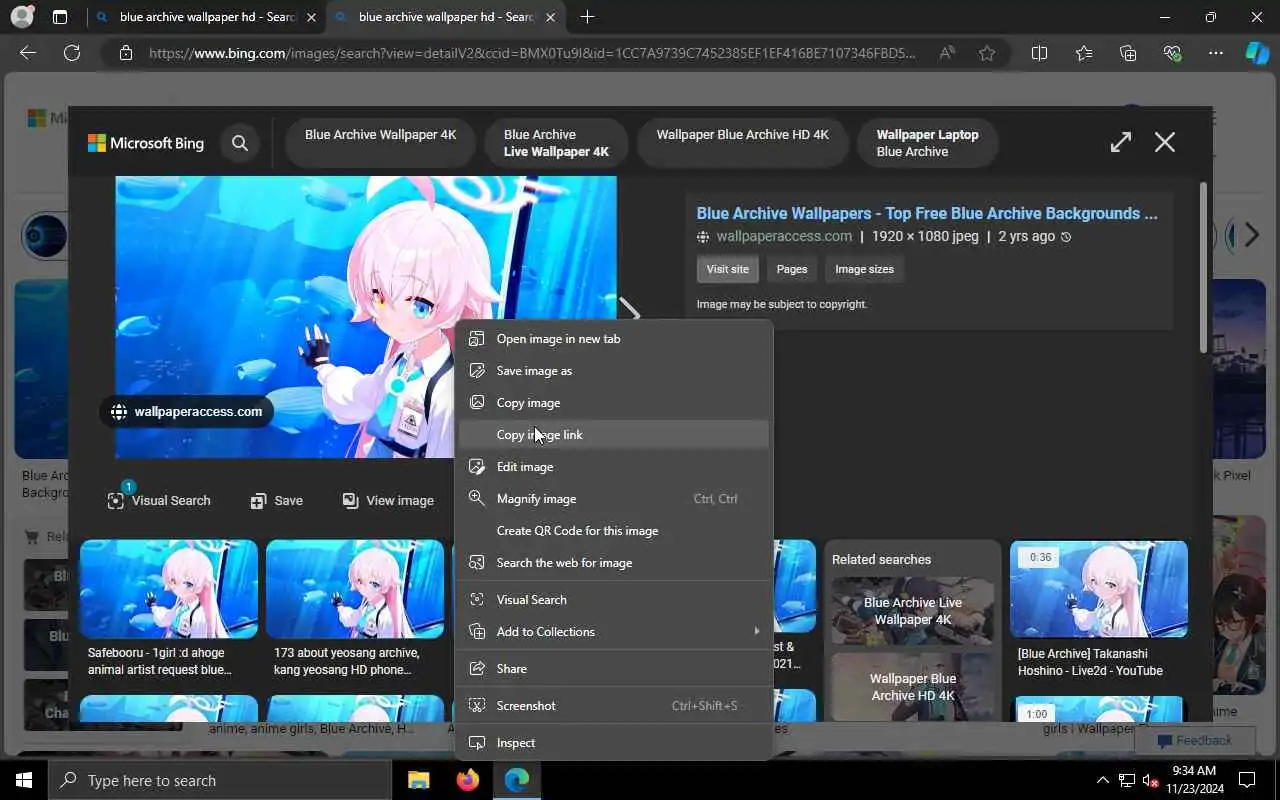
Task: Open Takanashi Hoshino Live2d video thumbnail
Action: (1099, 589)
